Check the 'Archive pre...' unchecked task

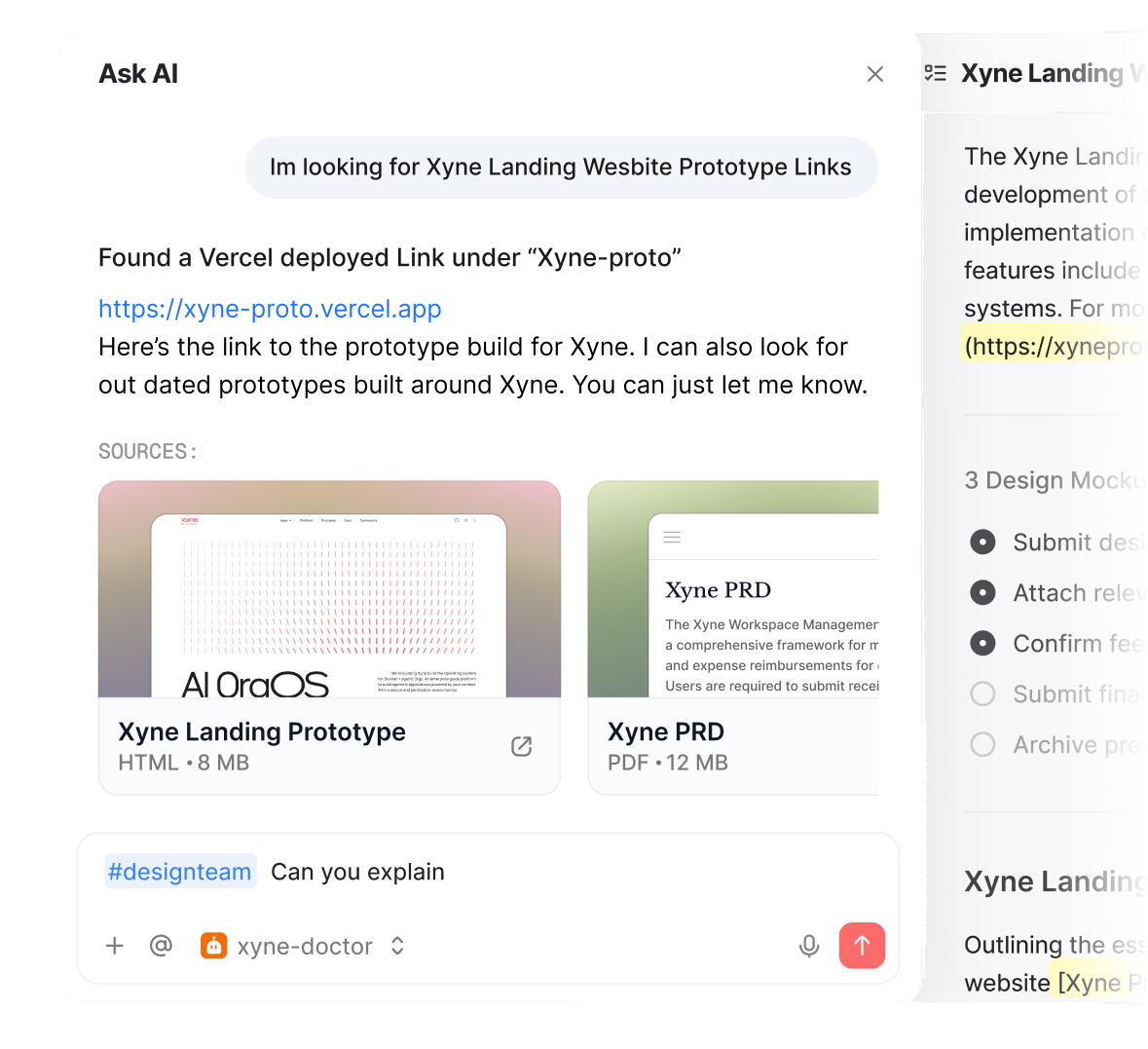click(x=982, y=744)
